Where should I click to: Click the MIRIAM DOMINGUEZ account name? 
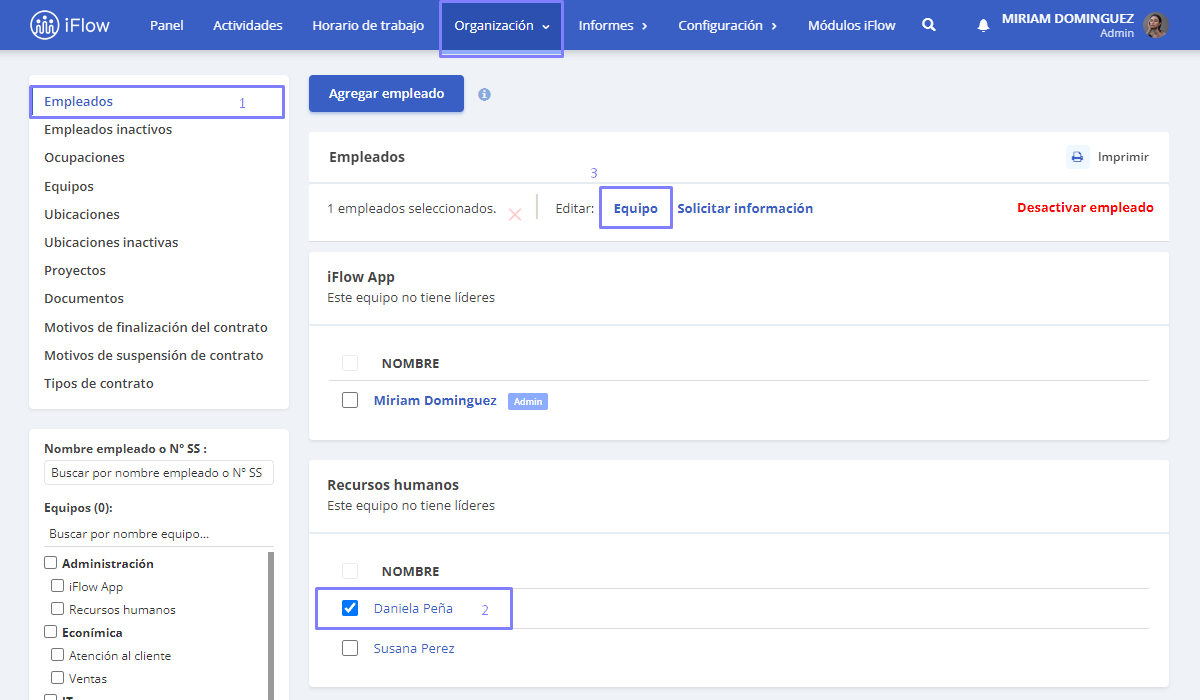pos(1067,18)
